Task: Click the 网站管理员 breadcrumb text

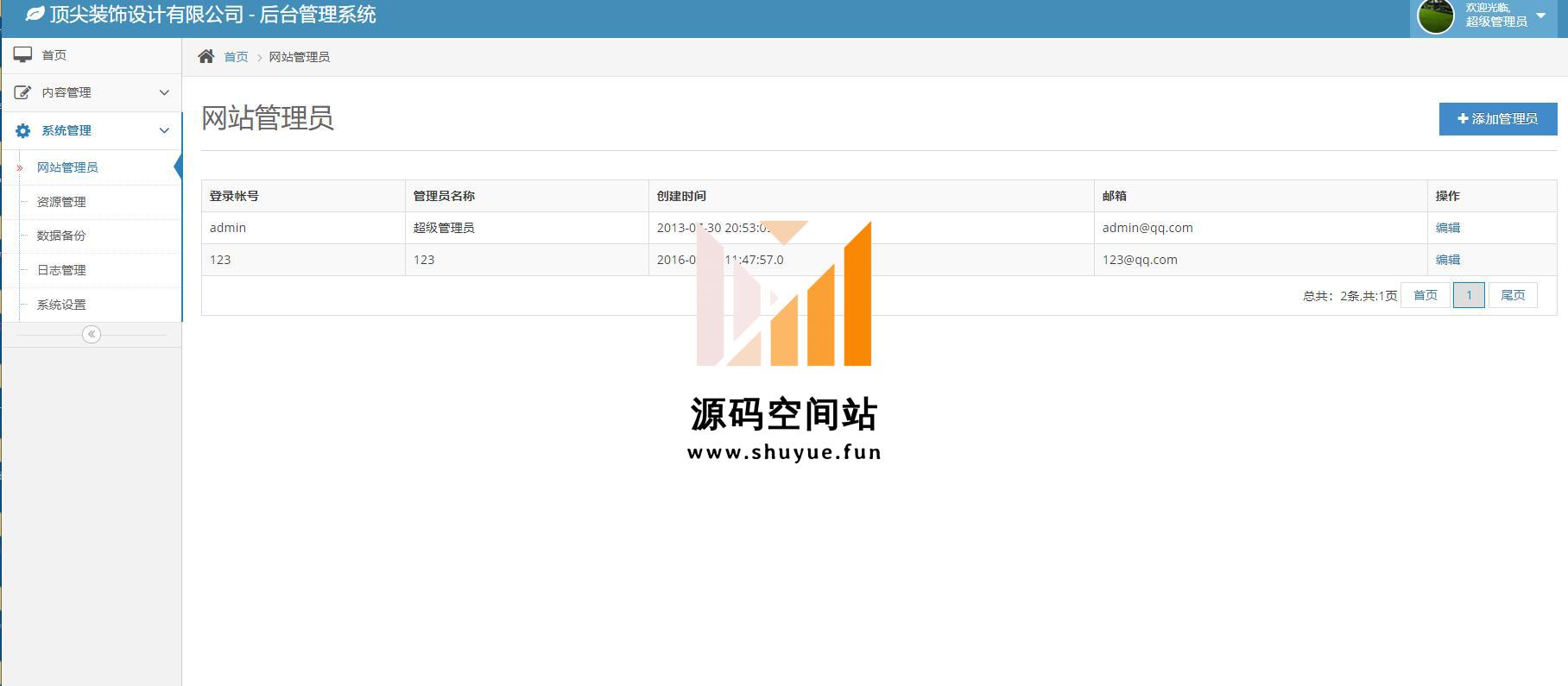Action: [x=299, y=57]
